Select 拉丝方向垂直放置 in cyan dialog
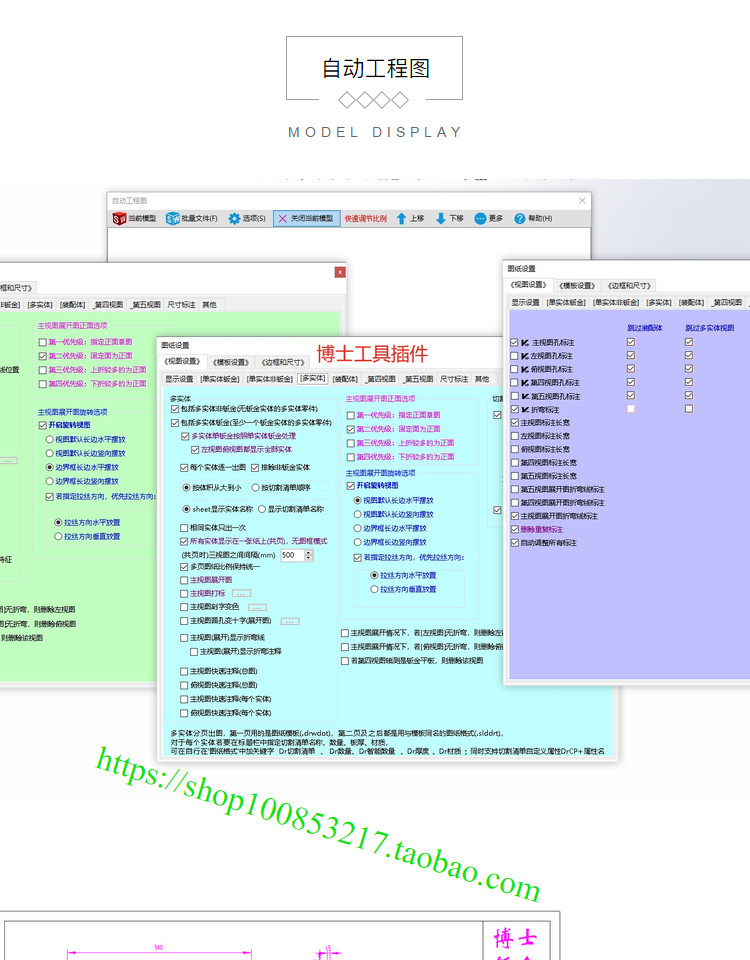Image resolution: width=750 pixels, height=960 pixels. click(x=374, y=590)
